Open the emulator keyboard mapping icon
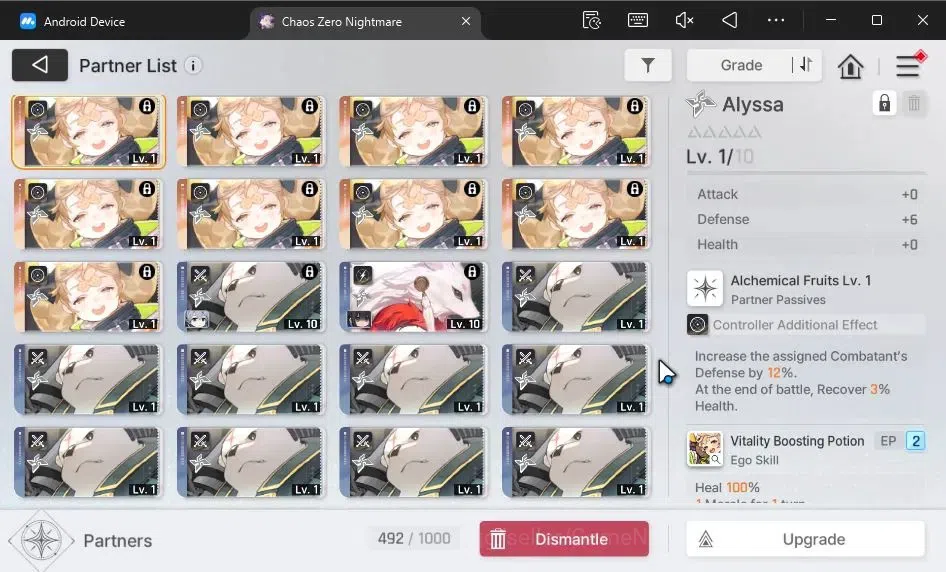The image size is (946, 572). point(638,21)
